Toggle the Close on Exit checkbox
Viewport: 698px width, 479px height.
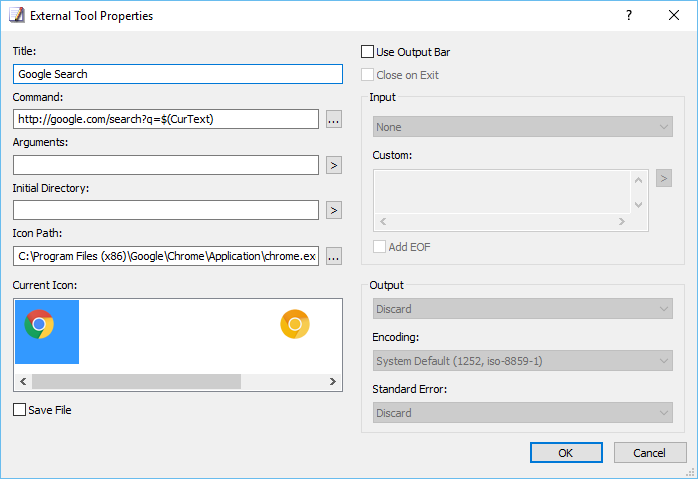tap(367, 75)
